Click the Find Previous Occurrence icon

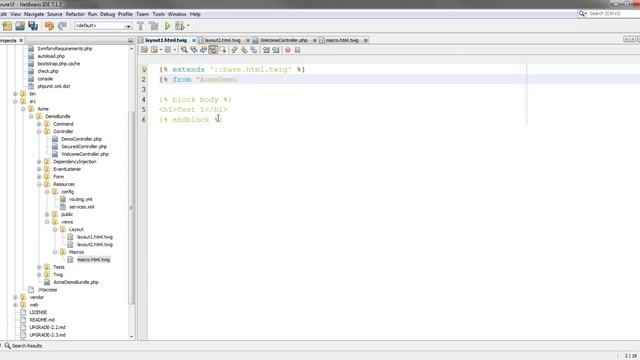tap(193, 50)
